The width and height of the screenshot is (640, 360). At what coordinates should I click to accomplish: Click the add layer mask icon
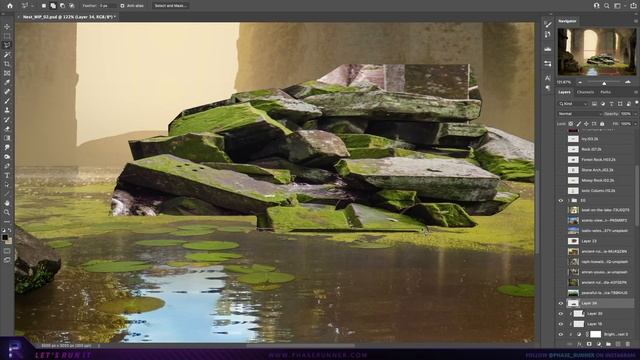[x=589, y=344]
